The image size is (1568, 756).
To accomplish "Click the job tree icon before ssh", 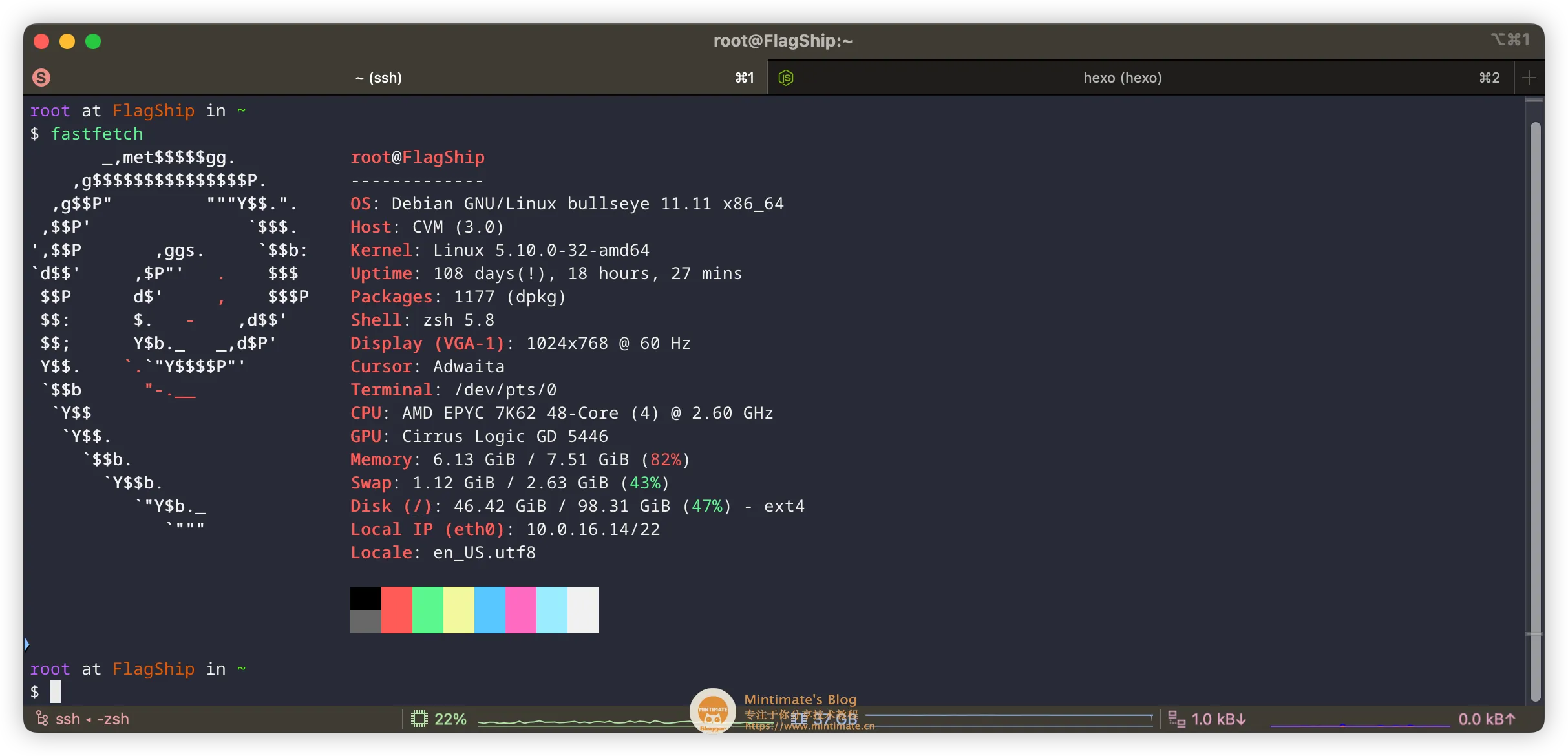I will point(42,719).
